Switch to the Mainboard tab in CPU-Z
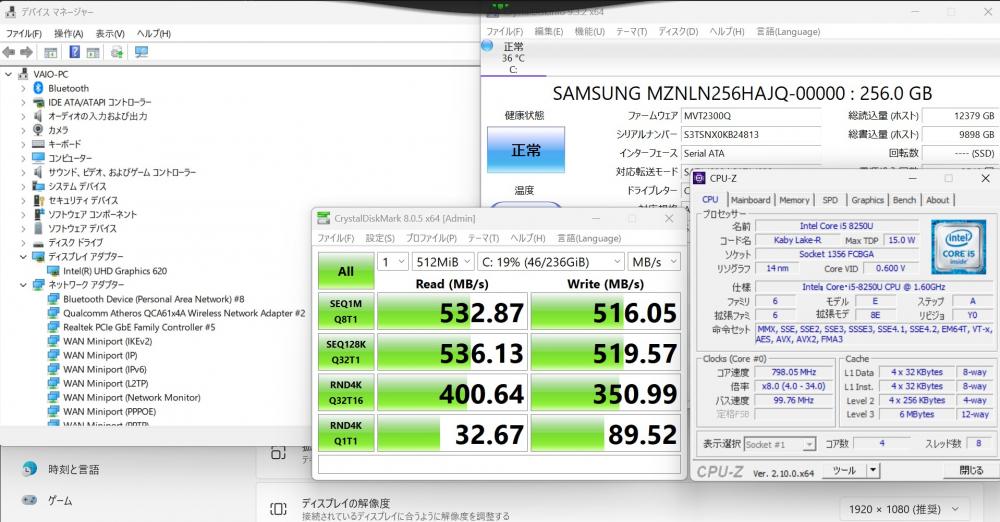Screen dimensions: 1000x522 (751, 200)
